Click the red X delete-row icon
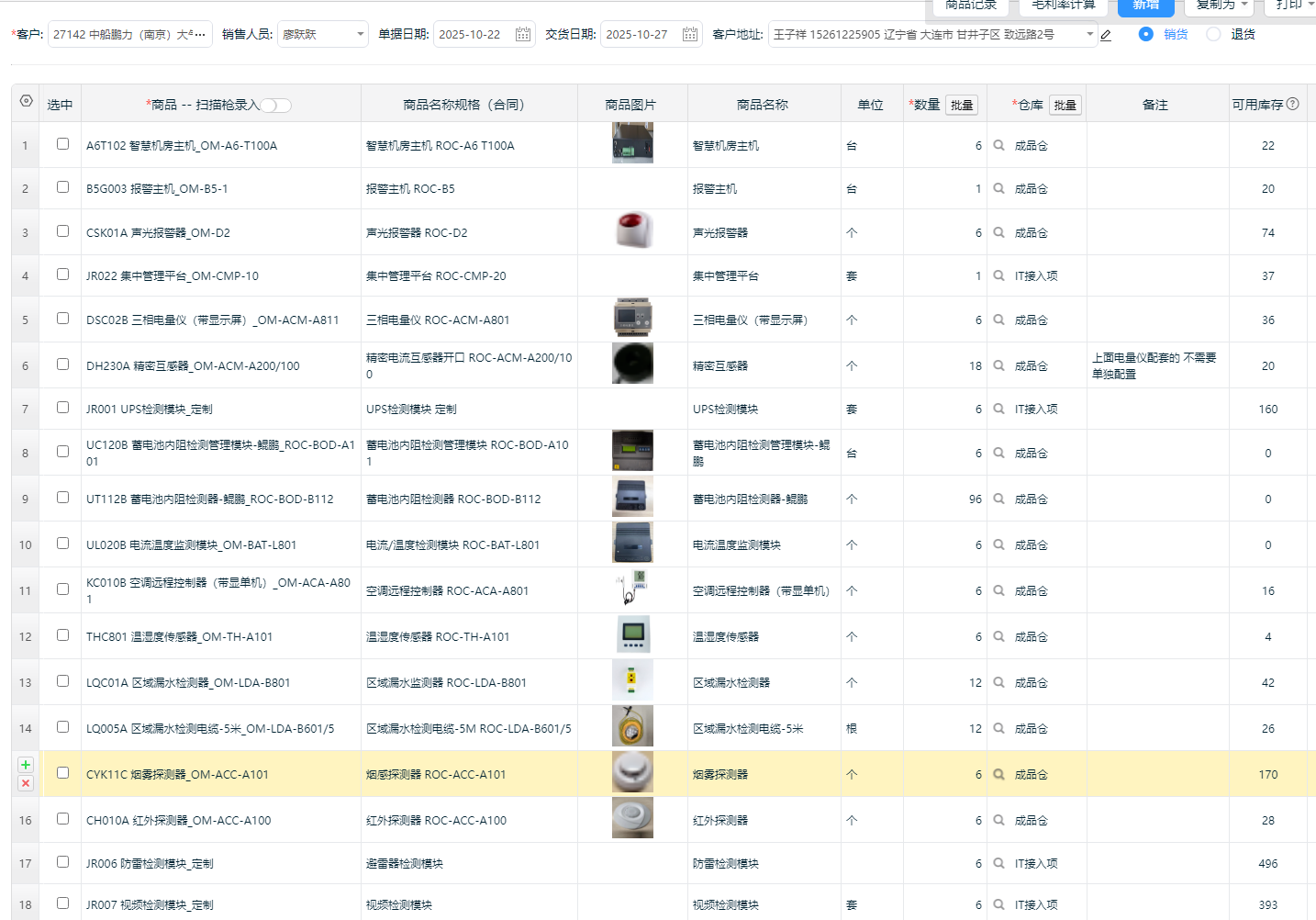 point(26,783)
